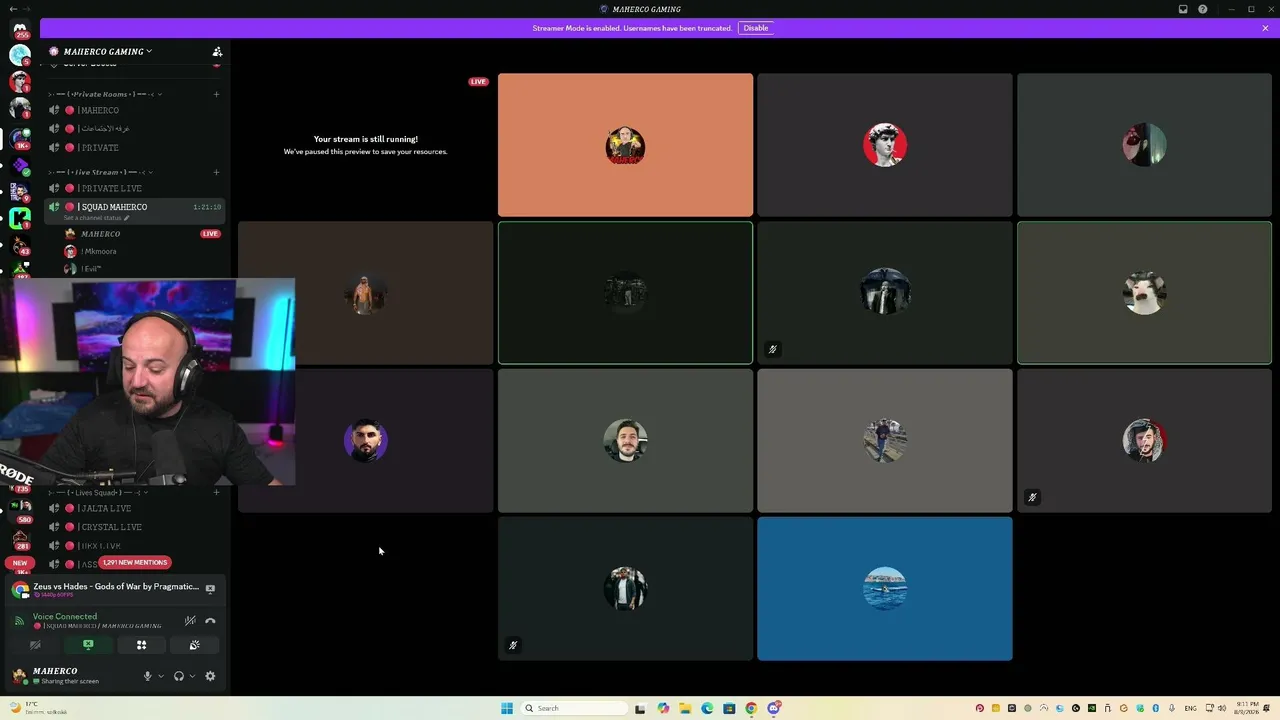This screenshot has width=1280, height=720.
Task: Open server with 1K+ badge in sidebar
Action: point(20,137)
